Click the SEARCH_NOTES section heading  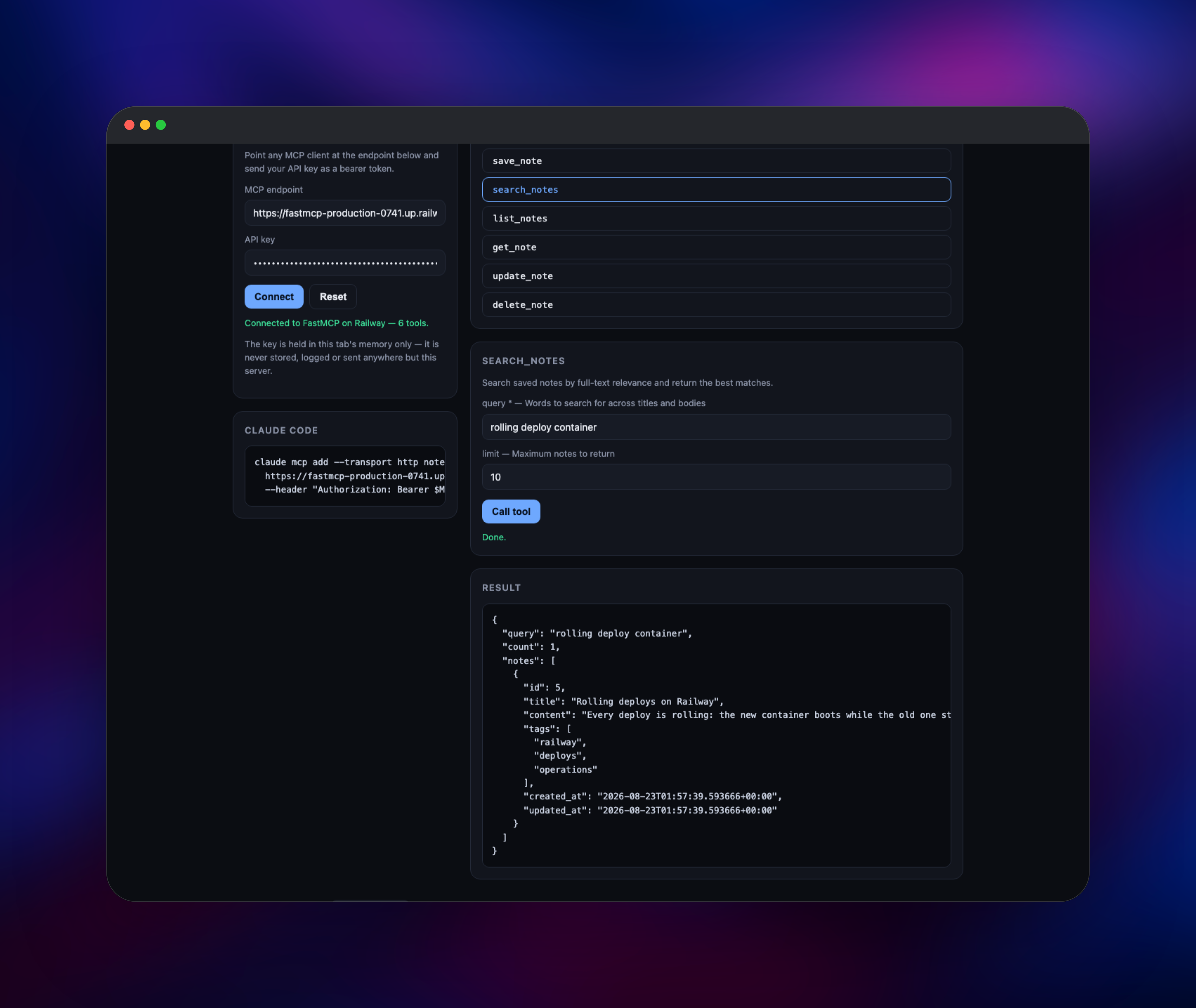pos(523,361)
